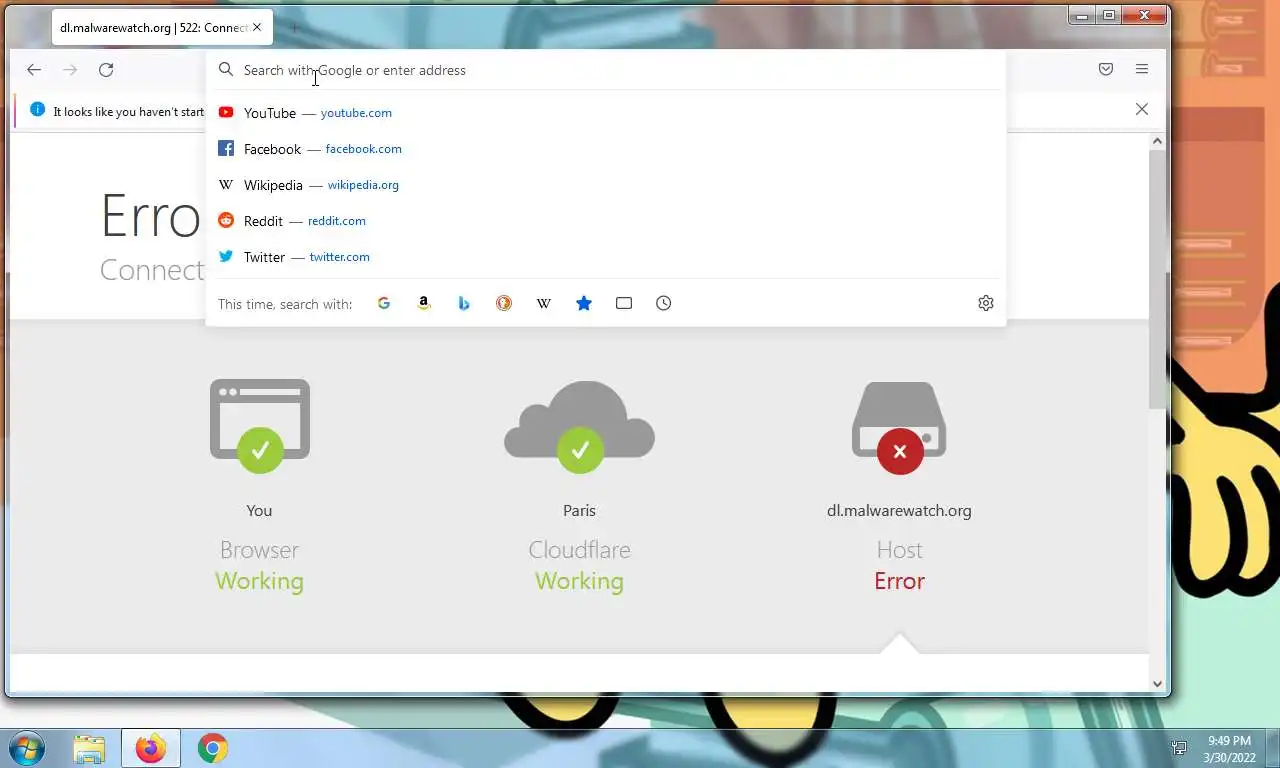
Task: Search in open tabs icon
Action: 624,303
